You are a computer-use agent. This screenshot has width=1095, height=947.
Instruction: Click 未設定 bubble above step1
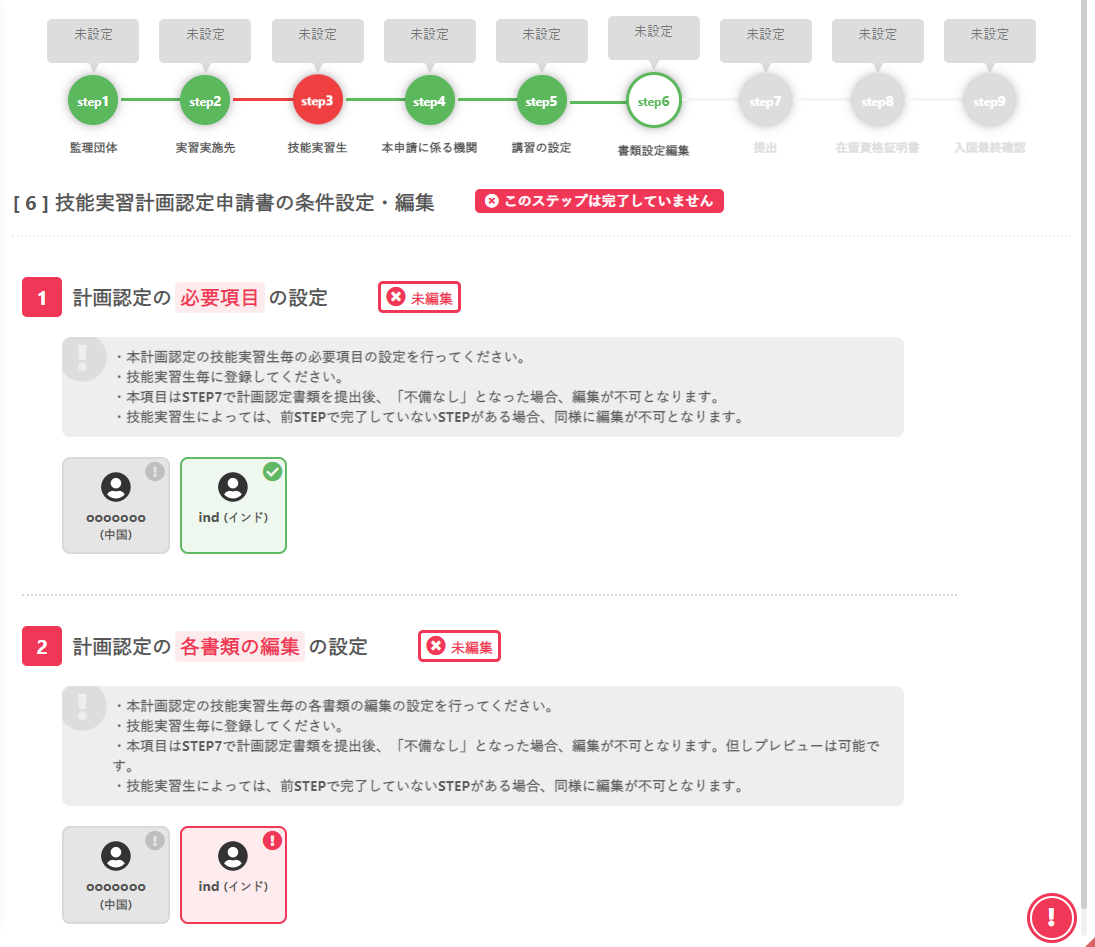pyautogui.click(x=93, y=35)
